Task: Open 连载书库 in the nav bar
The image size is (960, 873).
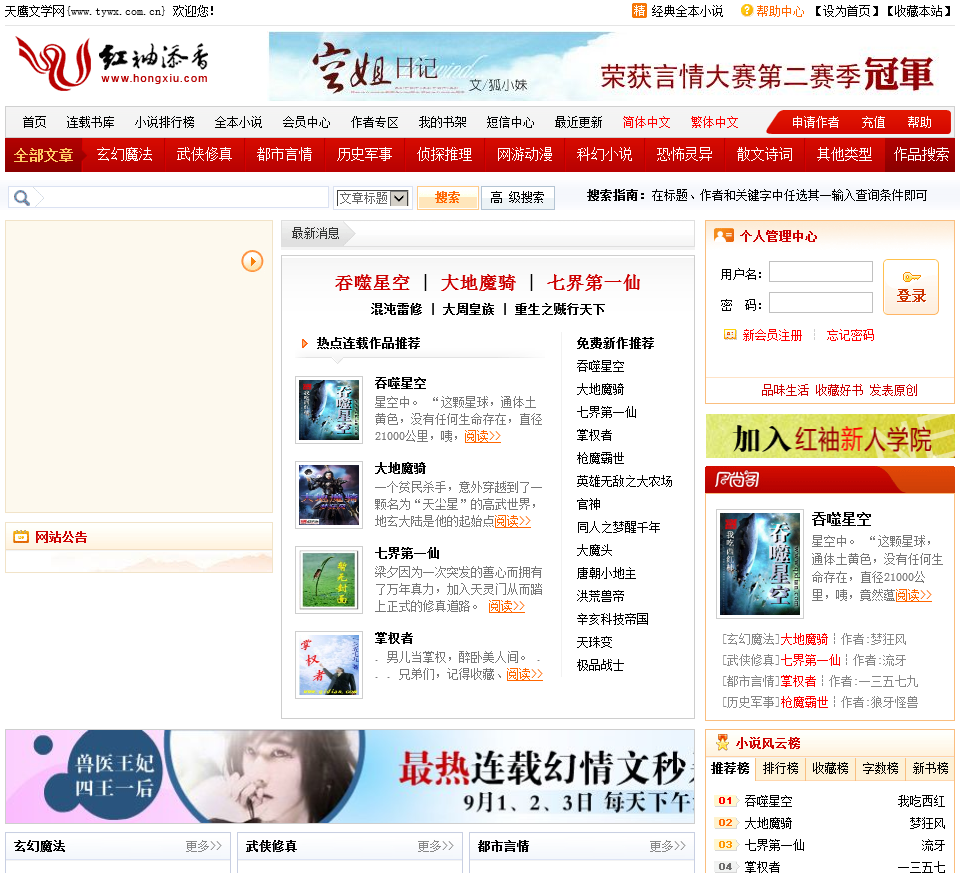Action: tap(91, 122)
